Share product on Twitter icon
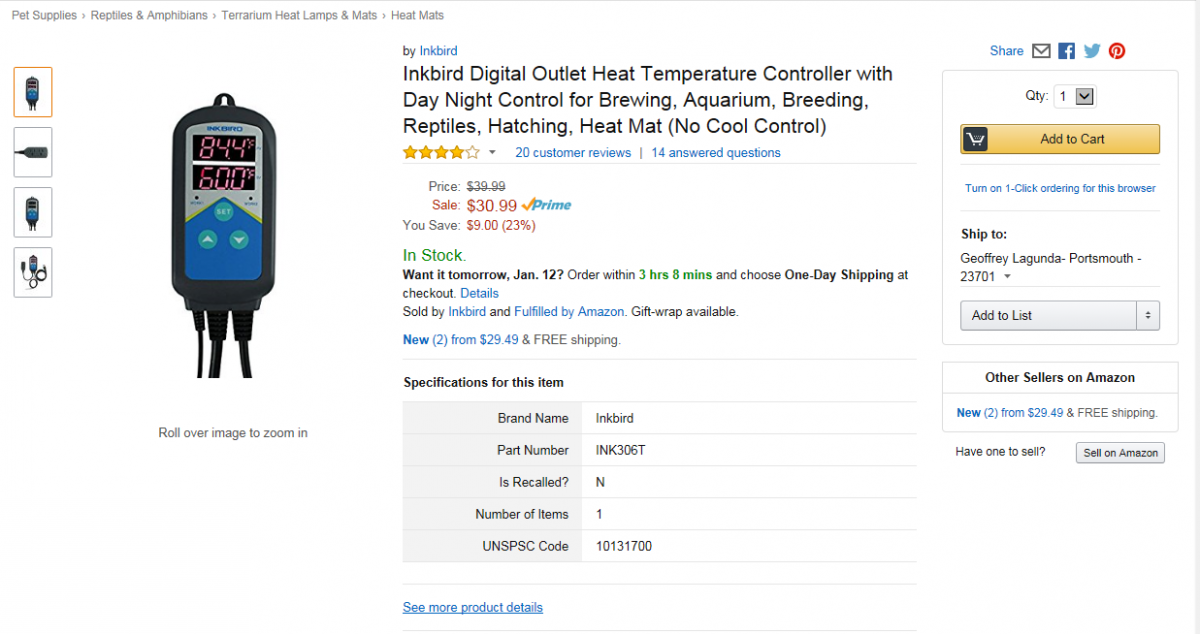Screen dimensions: 1200x634 [x=1092, y=51]
